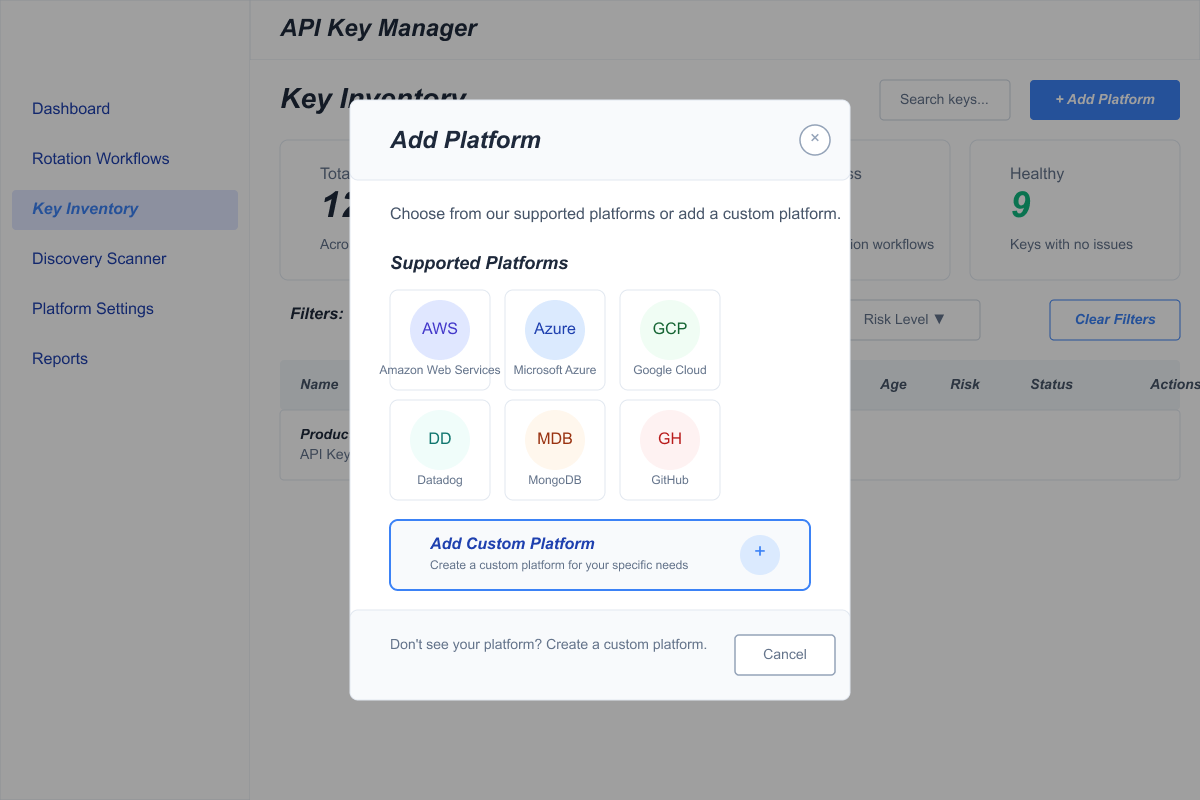Click the Google Cloud label

click(670, 370)
